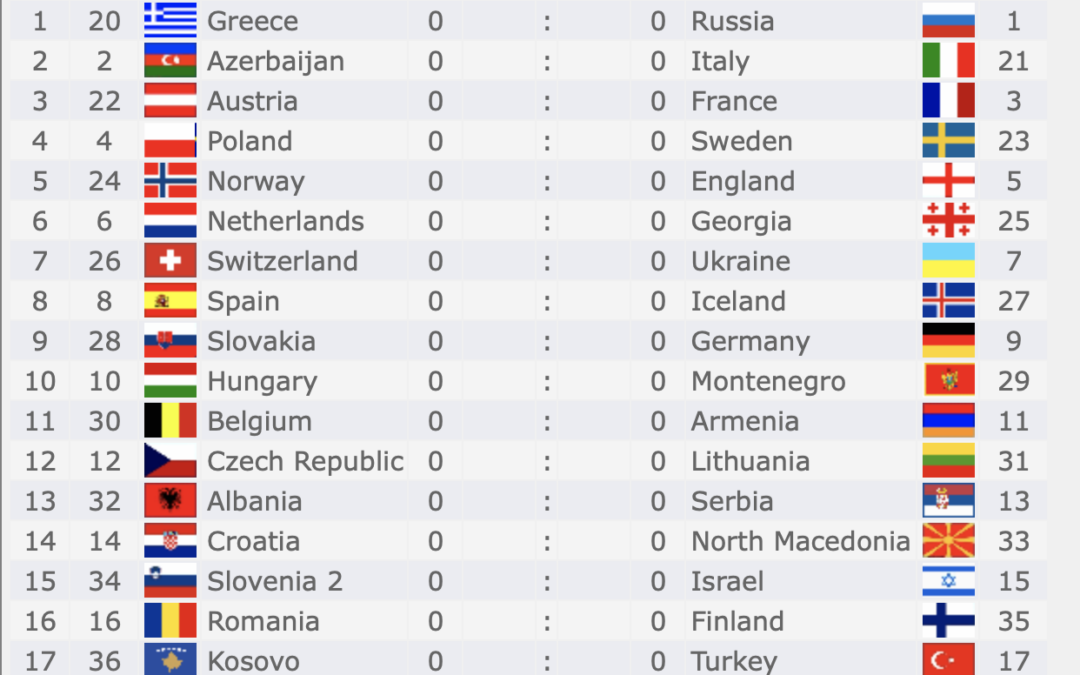The image size is (1080, 675).
Task: Select the Slovenia 2 team name
Action: coord(274,581)
